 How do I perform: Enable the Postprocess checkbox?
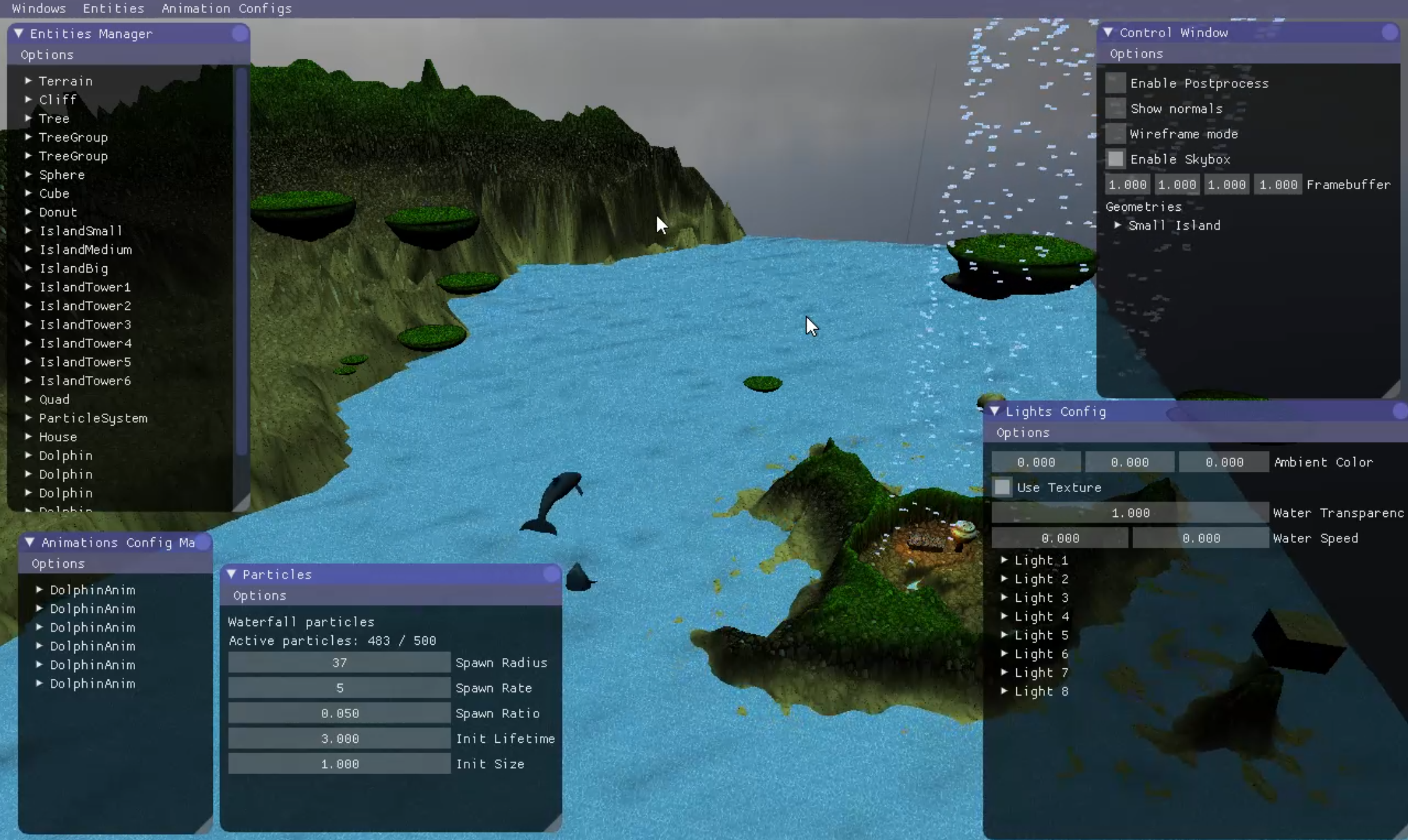1116,83
